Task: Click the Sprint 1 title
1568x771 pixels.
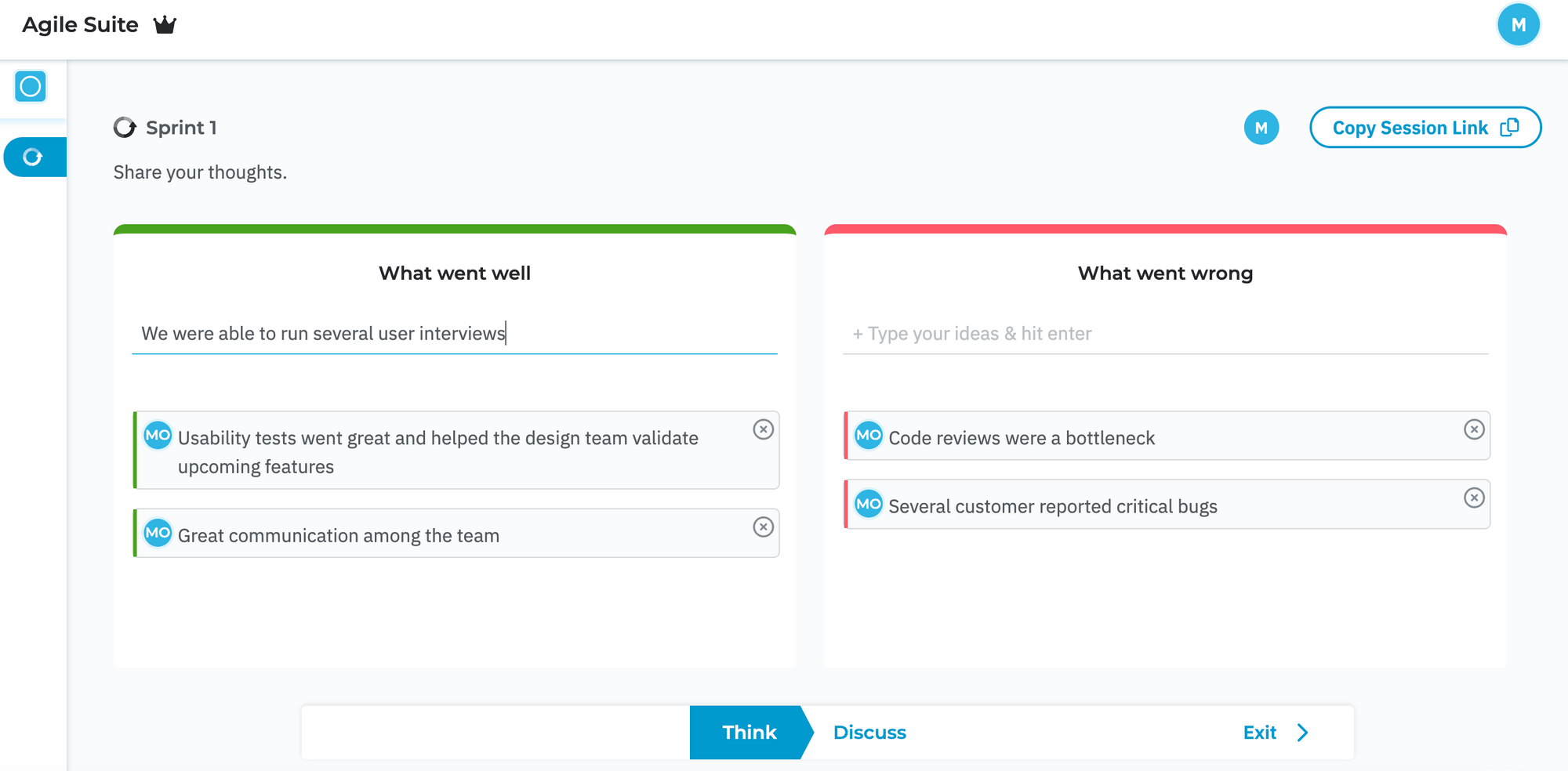Action: pos(181,128)
